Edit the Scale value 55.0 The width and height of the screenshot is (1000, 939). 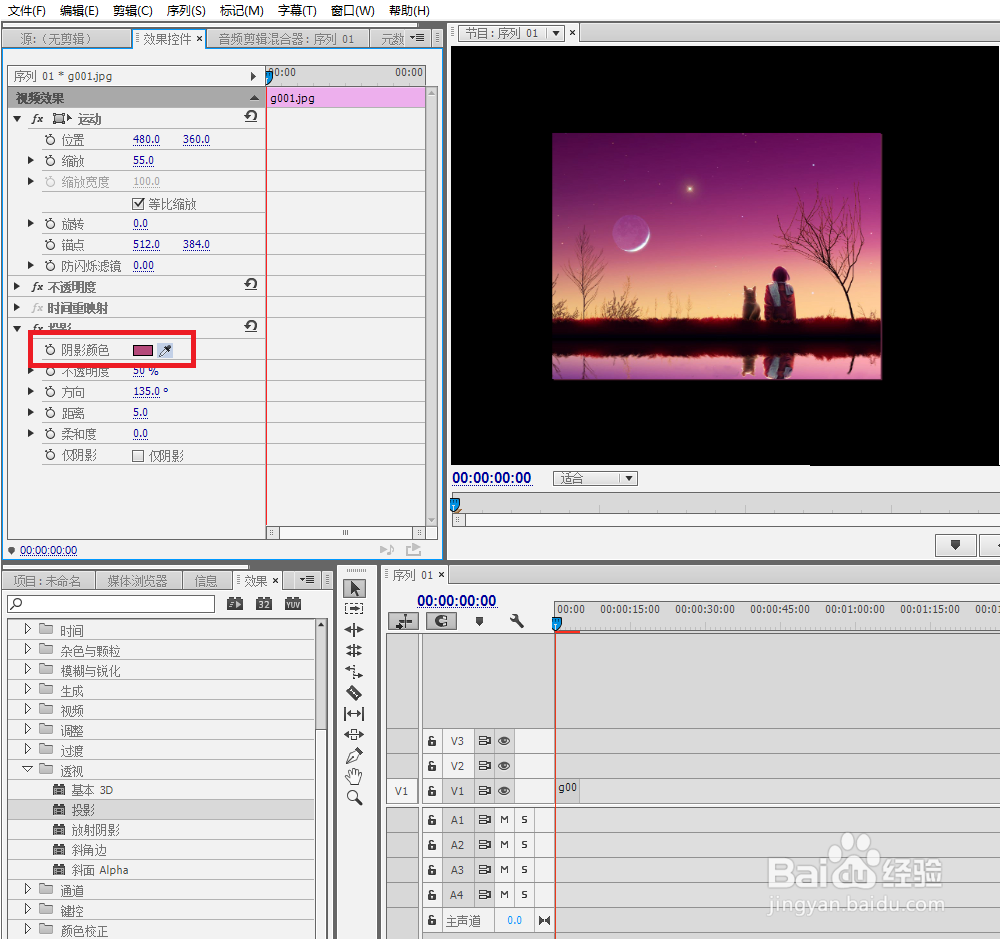[143, 160]
